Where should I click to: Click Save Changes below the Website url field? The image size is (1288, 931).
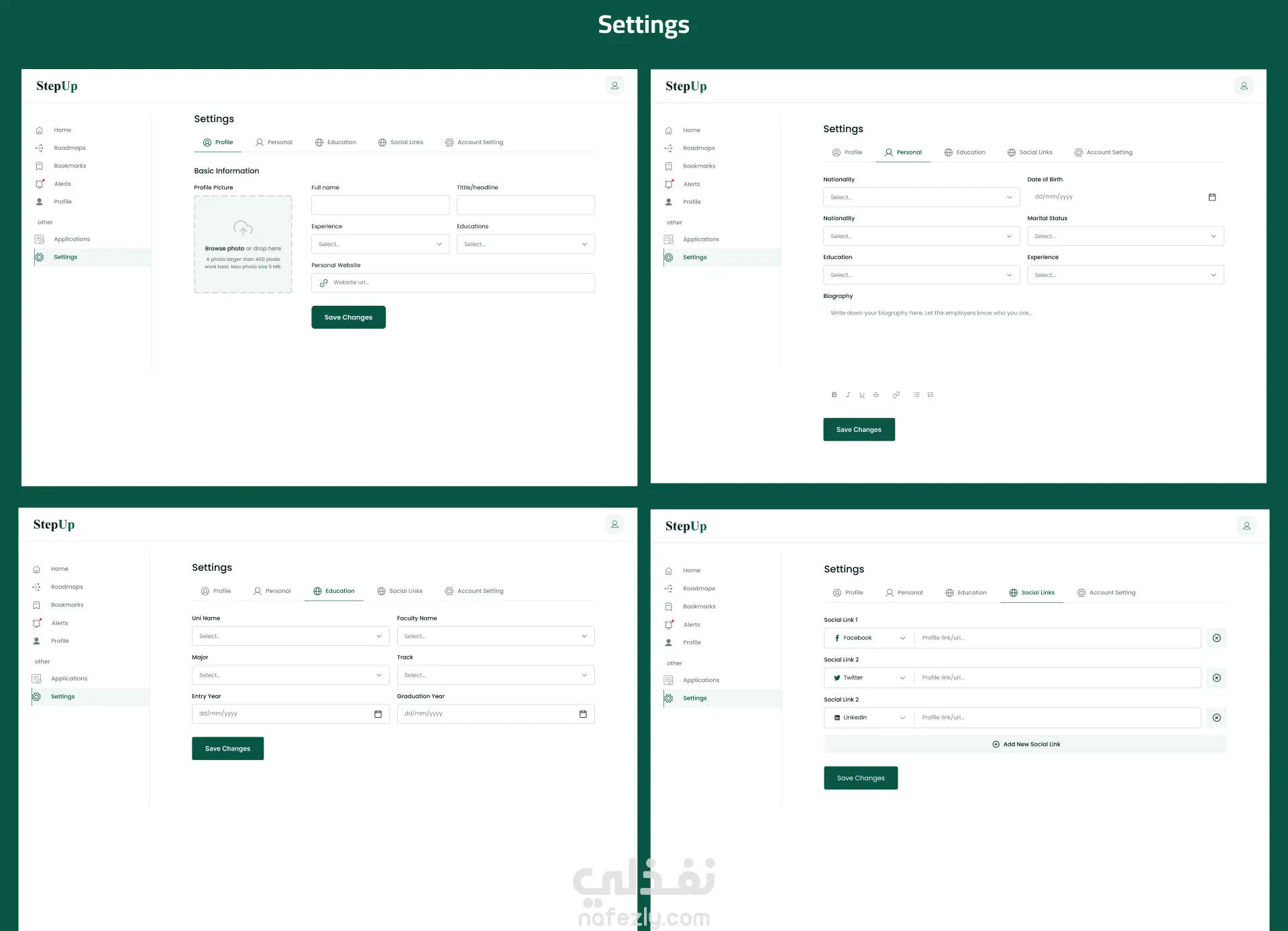[348, 317]
